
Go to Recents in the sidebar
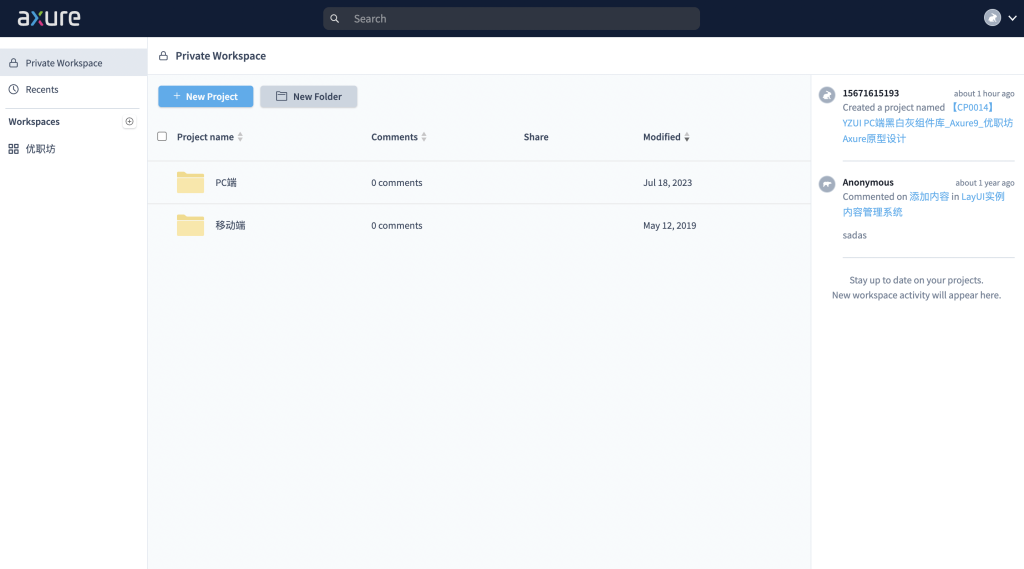coord(42,89)
